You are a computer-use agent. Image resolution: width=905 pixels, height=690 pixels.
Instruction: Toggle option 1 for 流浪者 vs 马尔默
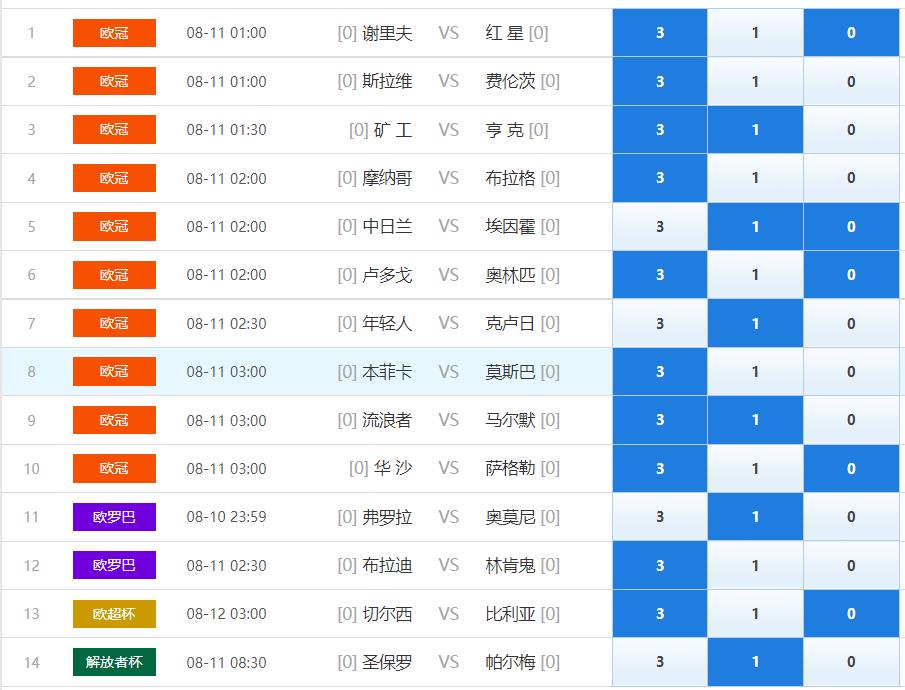click(755, 420)
